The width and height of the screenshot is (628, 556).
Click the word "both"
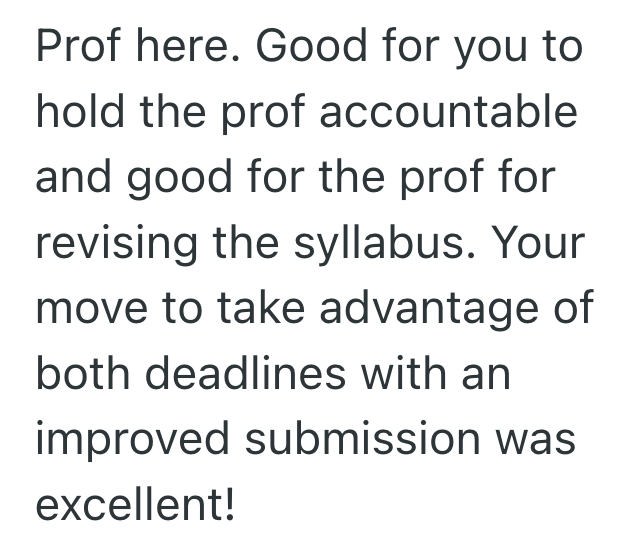pos(79,374)
